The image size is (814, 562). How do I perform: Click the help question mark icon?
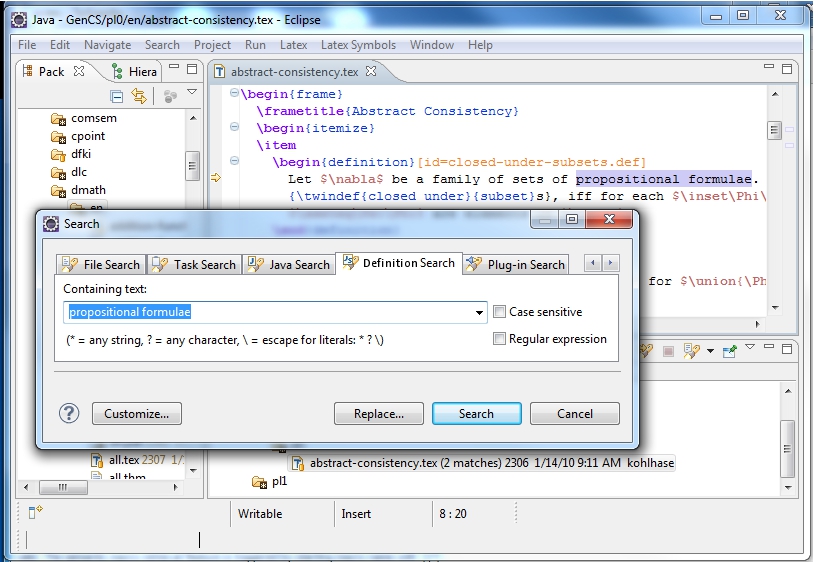pyautogui.click(x=69, y=413)
